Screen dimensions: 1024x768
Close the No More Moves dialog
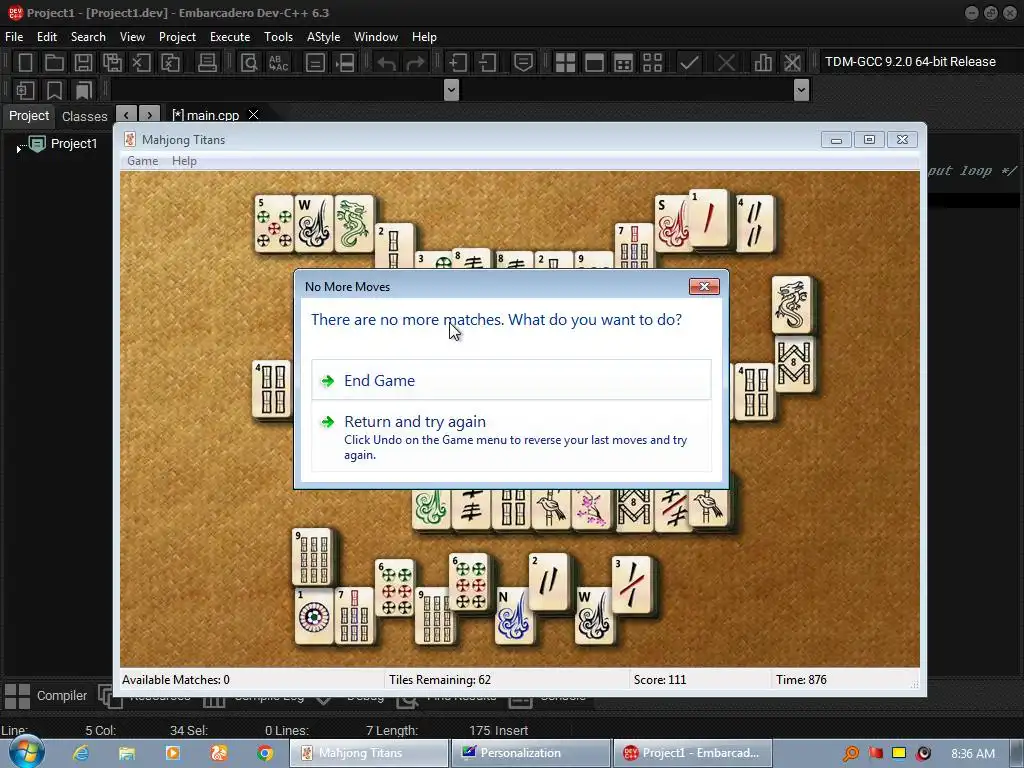(704, 286)
